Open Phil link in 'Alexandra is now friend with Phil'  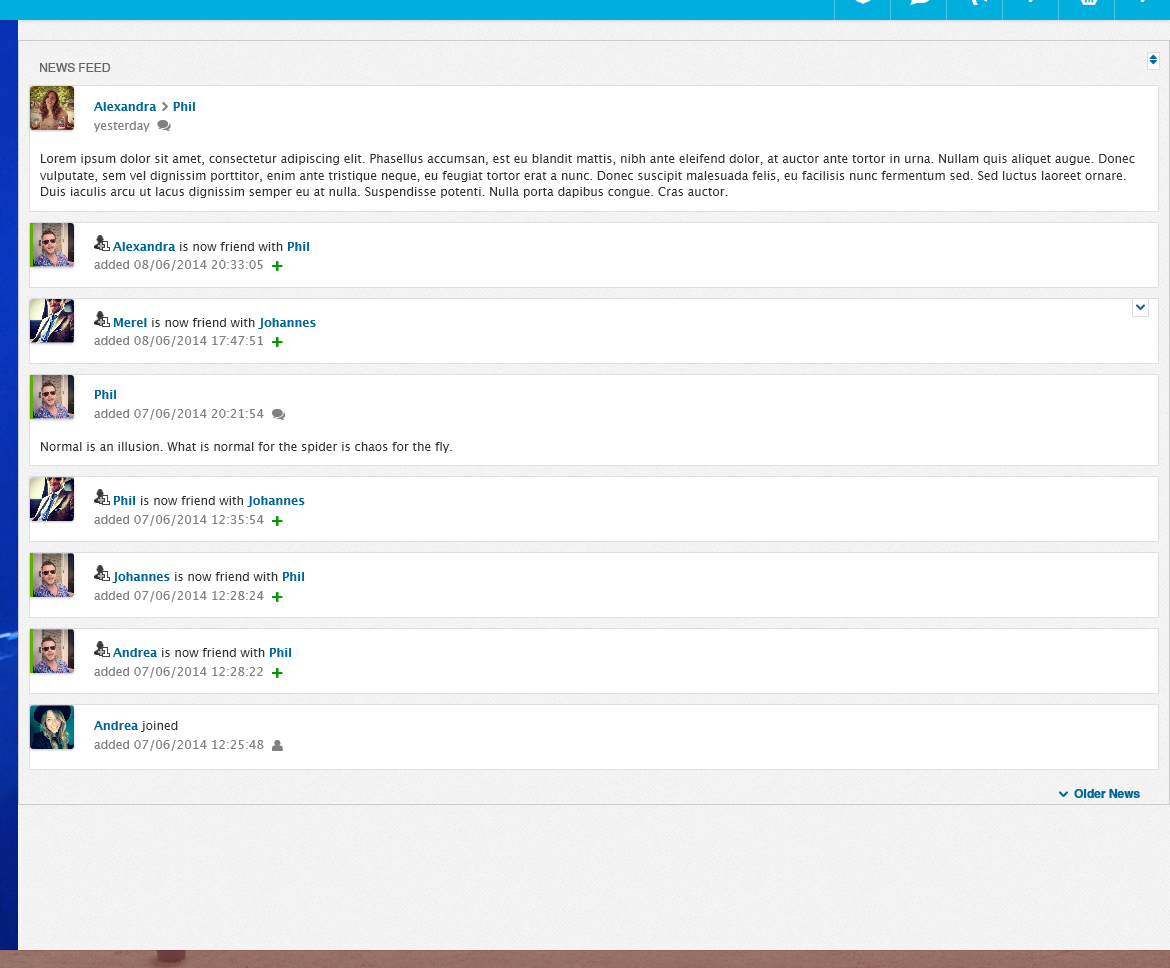pyautogui.click(x=298, y=247)
